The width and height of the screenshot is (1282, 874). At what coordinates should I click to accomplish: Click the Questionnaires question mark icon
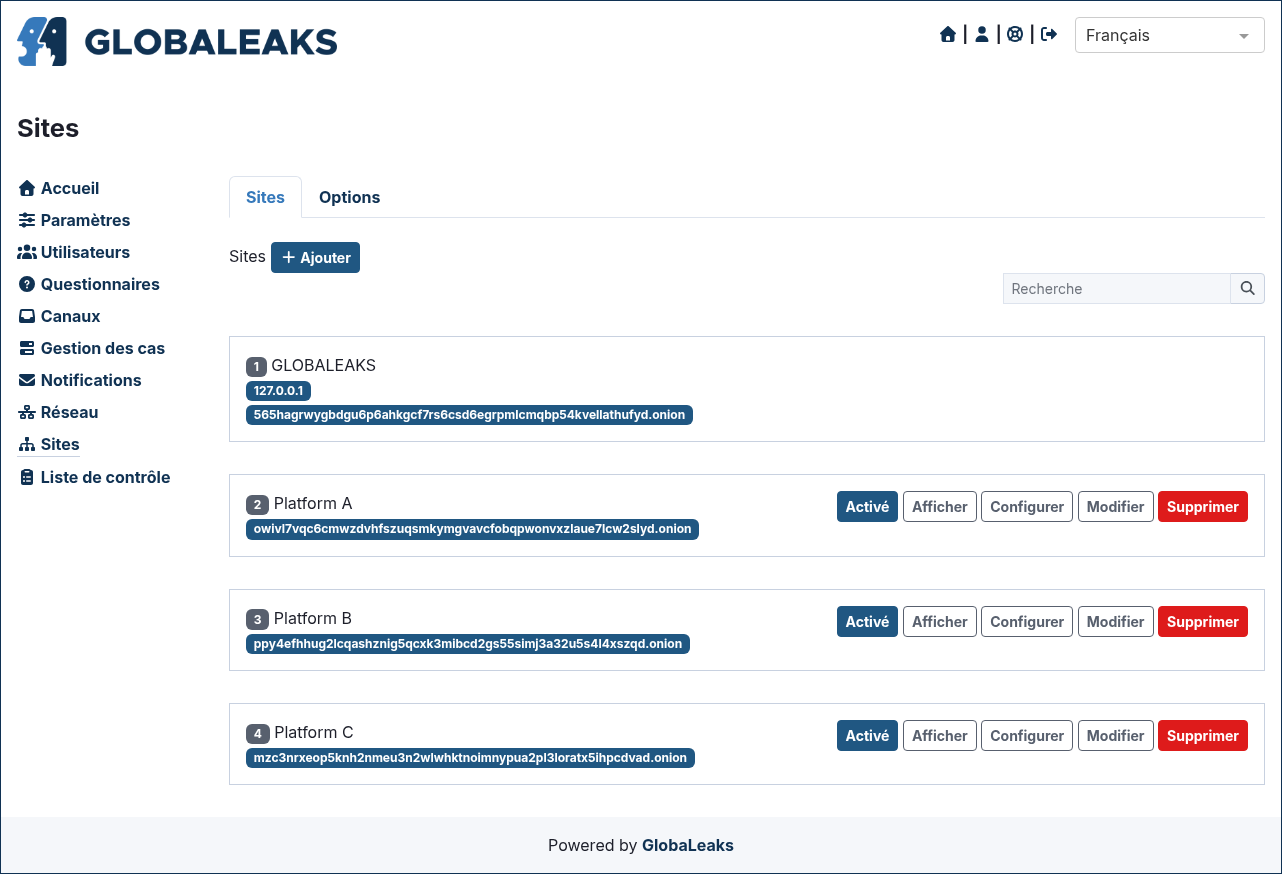point(27,284)
